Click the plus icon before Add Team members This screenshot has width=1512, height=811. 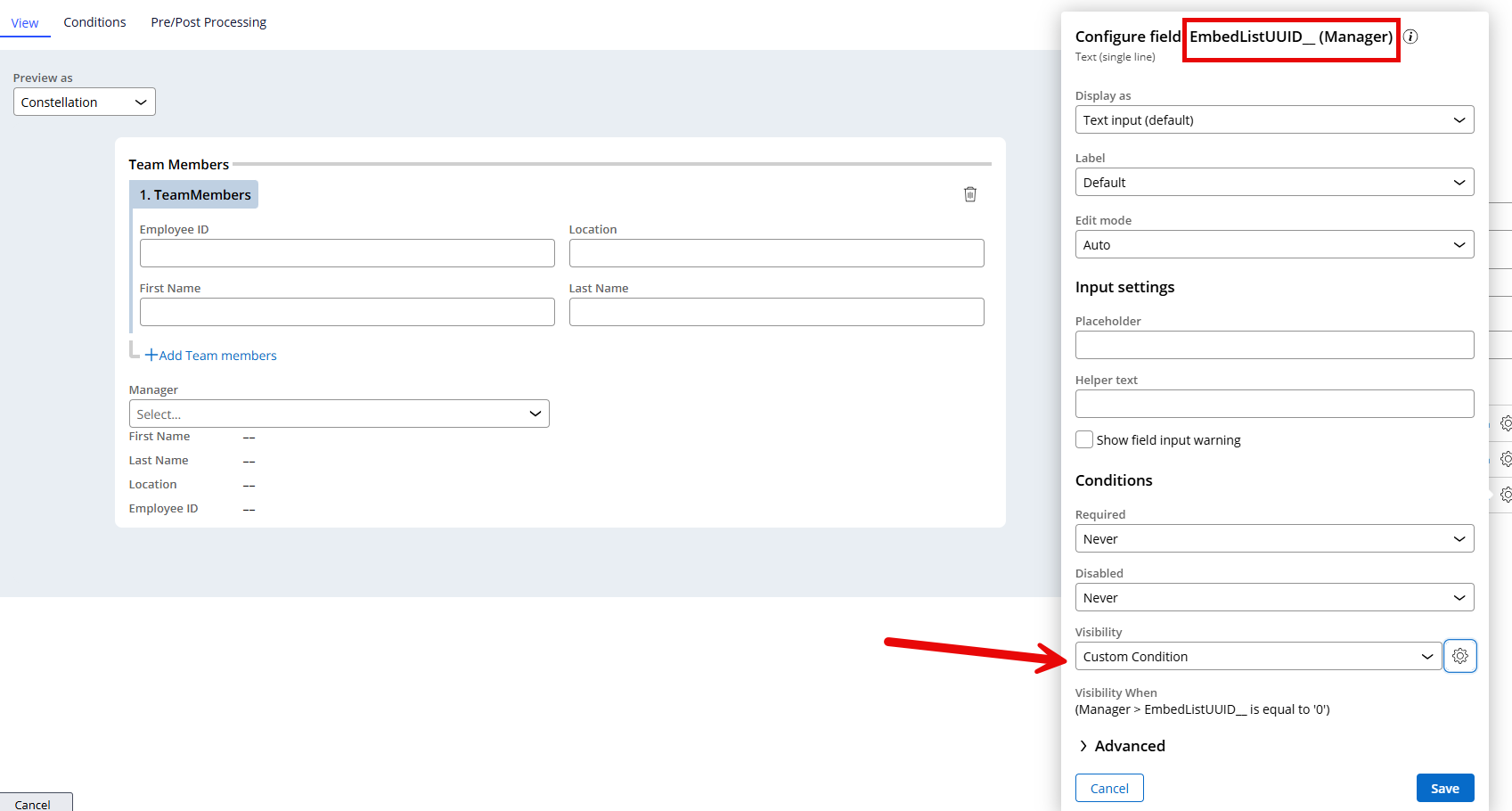point(150,355)
